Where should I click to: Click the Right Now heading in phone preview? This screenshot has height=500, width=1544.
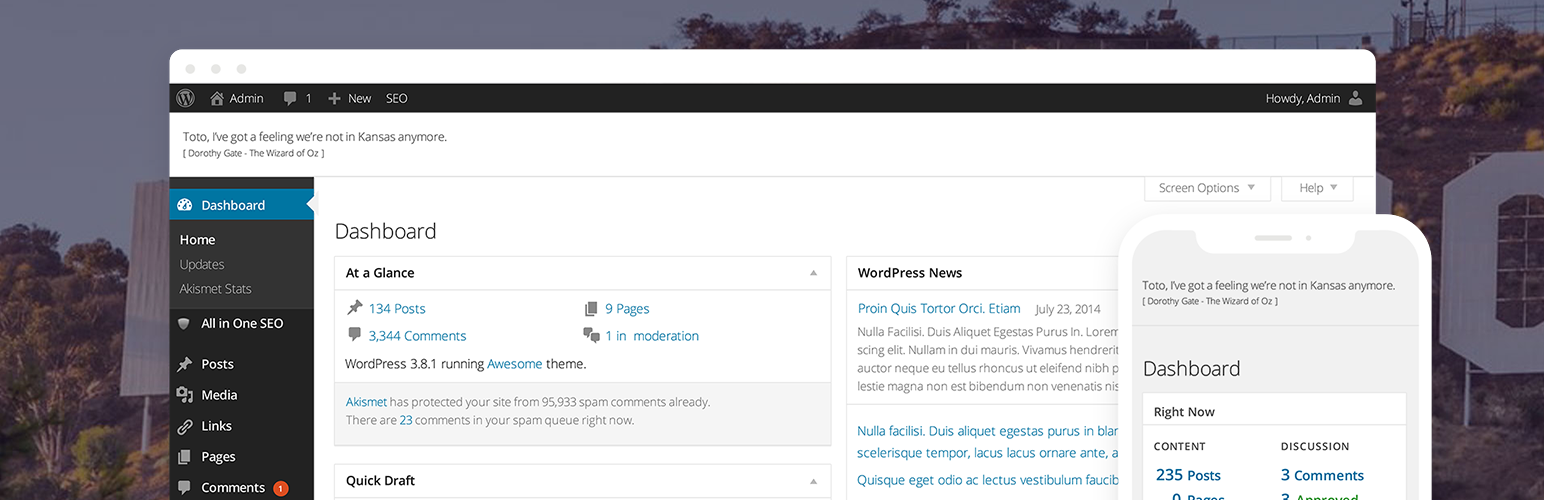[1184, 412]
